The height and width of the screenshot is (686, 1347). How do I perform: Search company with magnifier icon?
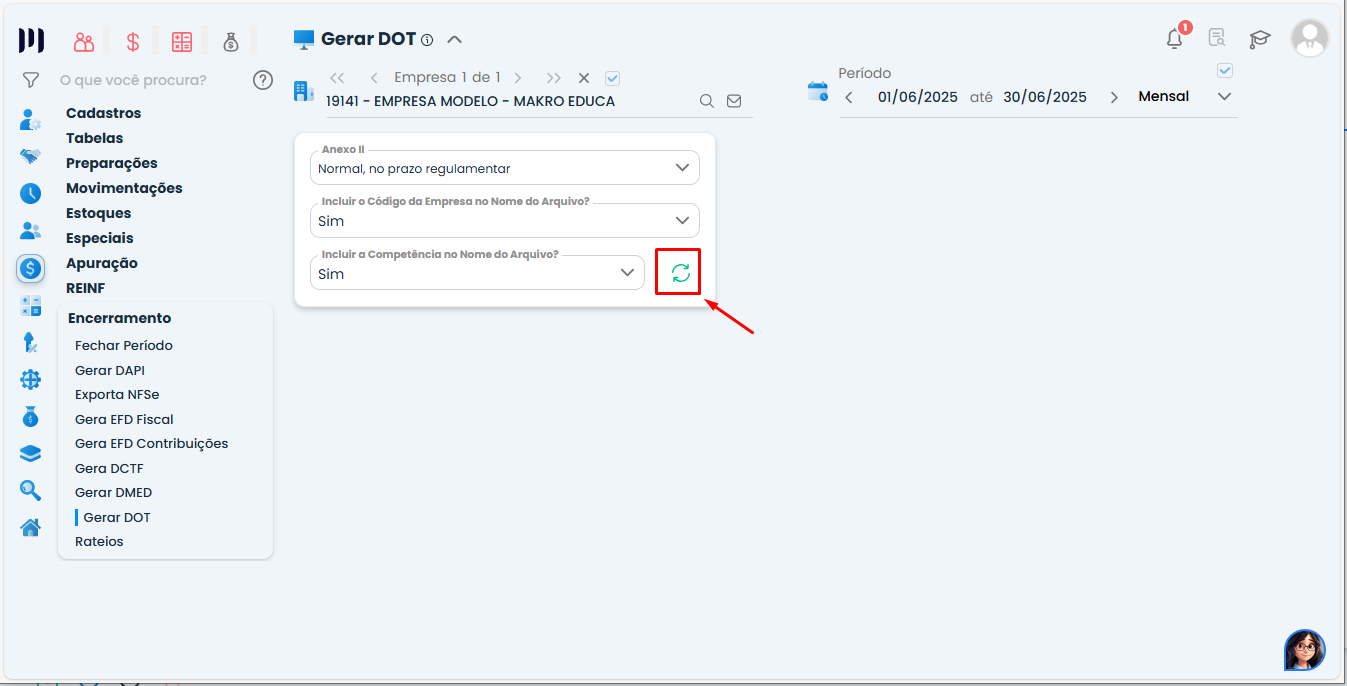point(706,101)
